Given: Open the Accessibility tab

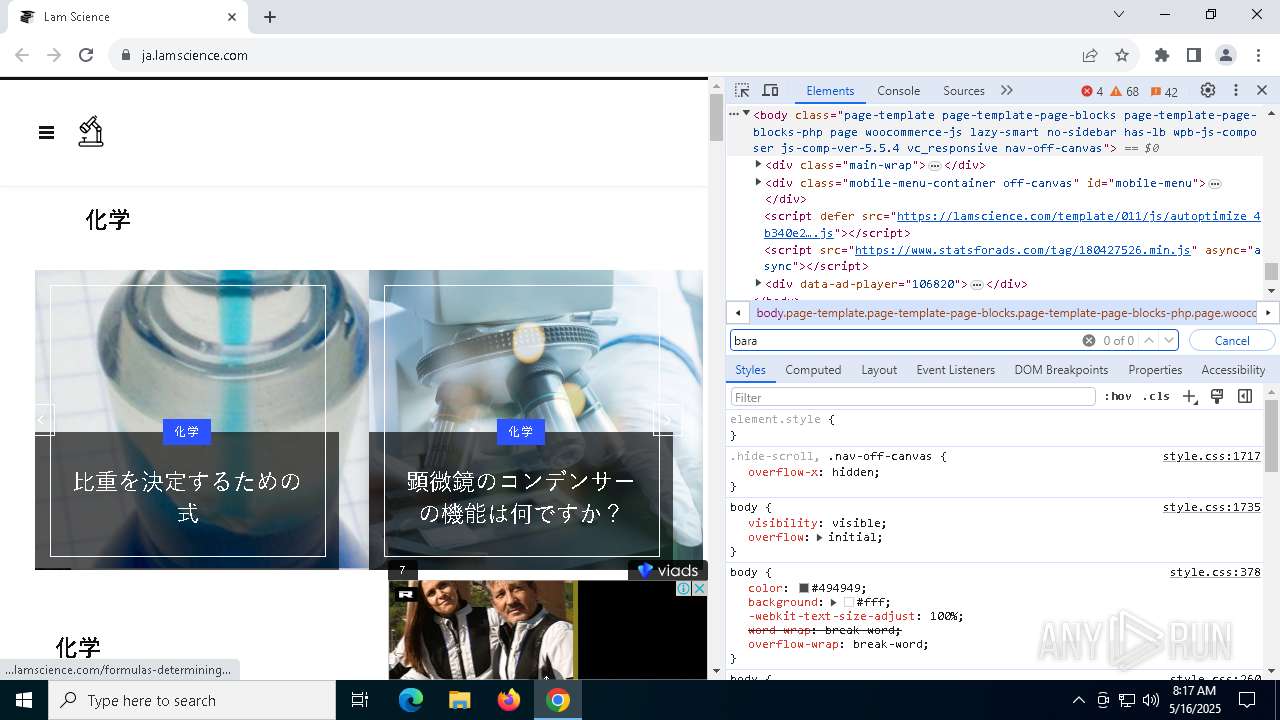Looking at the screenshot, I should (x=1233, y=369).
